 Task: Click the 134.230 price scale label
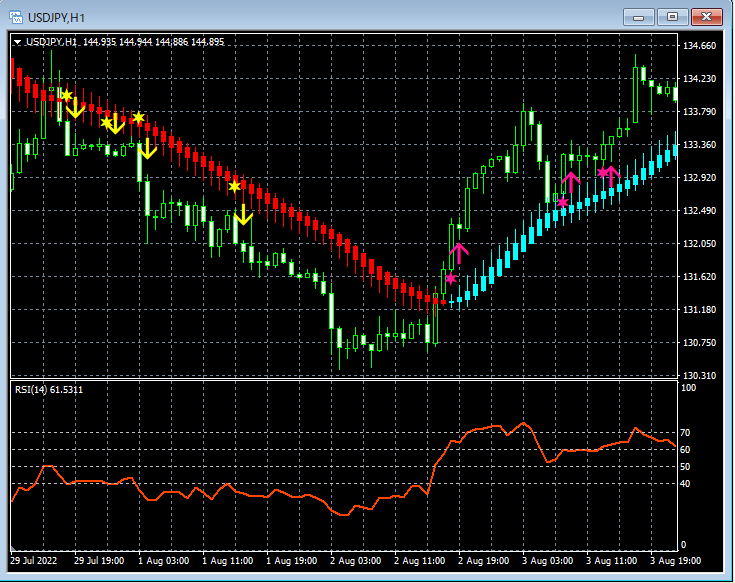(x=699, y=79)
